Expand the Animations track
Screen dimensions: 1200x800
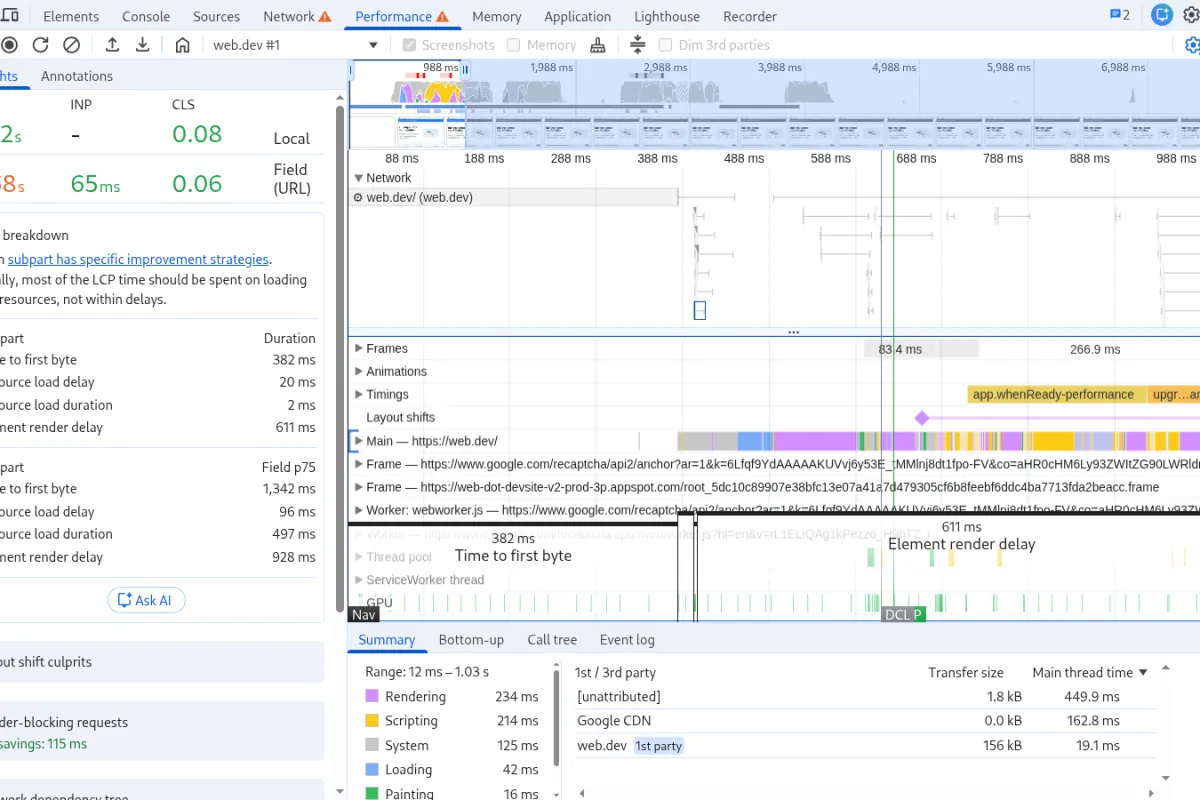pyautogui.click(x=359, y=371)
